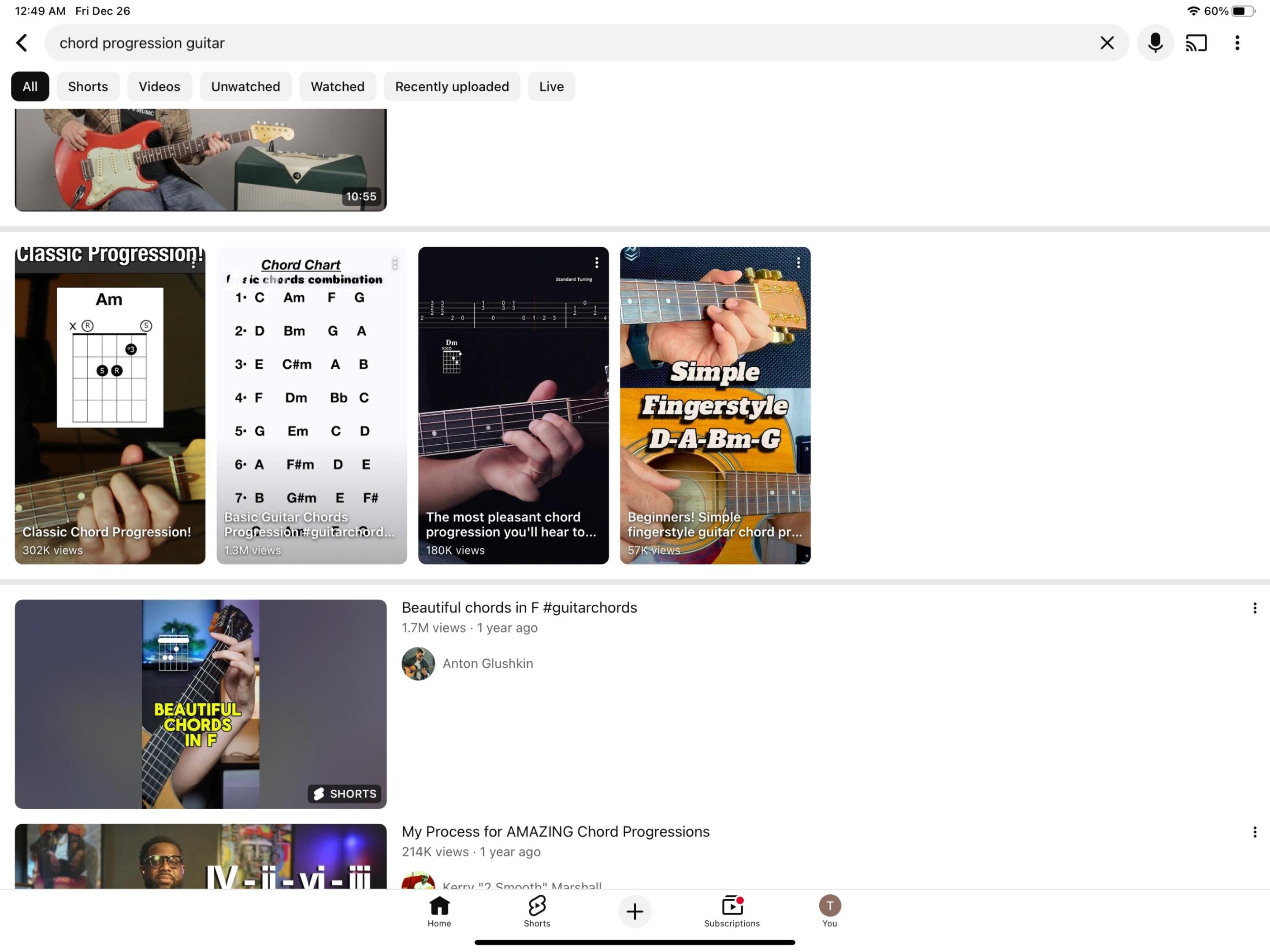Viewport: 1270px width, 952px height.
Task: Open the Shorts tab in bottom bar
Action: [x=537, y=911]
